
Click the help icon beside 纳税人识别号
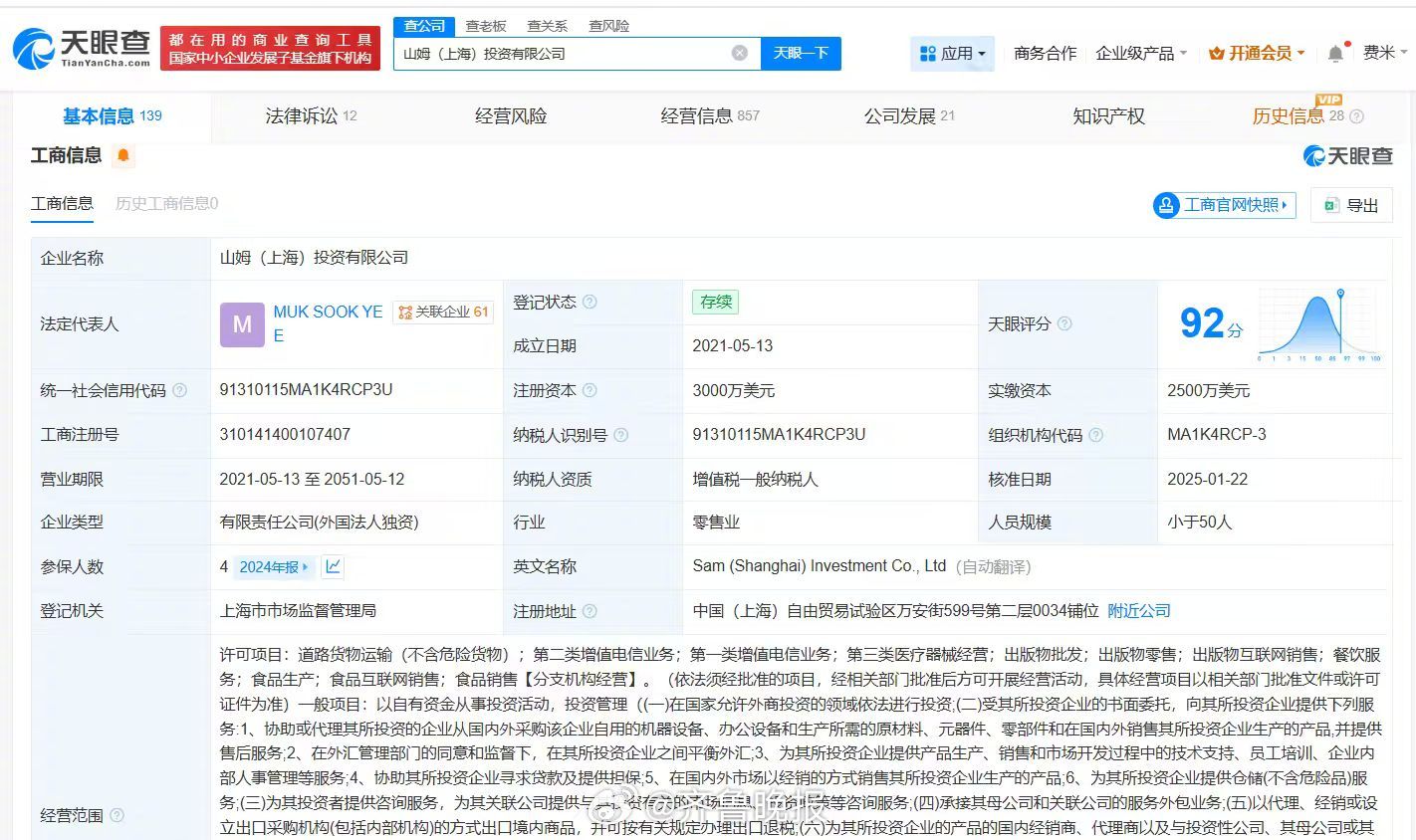point(621,435)
